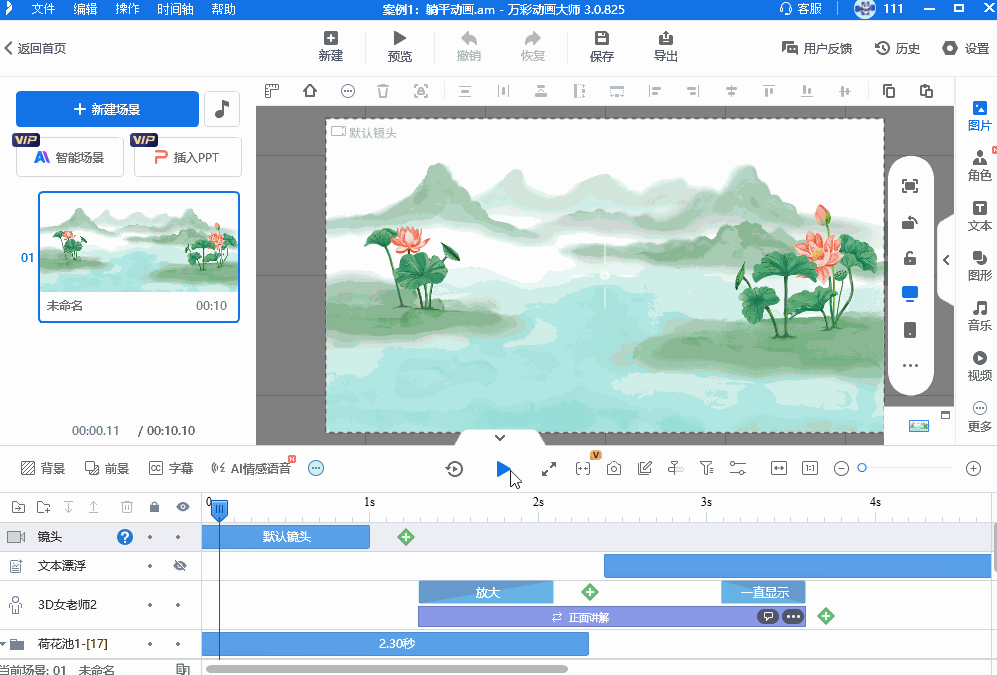Click the 返回首页 link

pyautogui.click(x=35, y=48)
